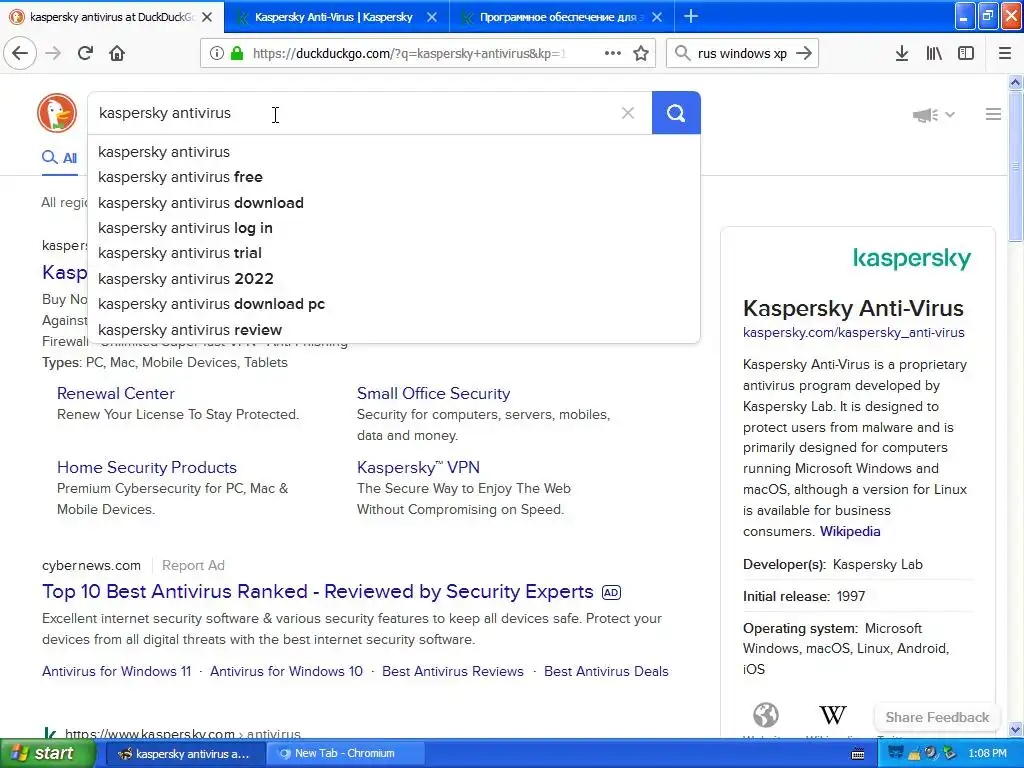
Task: Open the Firefox hamburger menu
Action: tap(1005, 53)
